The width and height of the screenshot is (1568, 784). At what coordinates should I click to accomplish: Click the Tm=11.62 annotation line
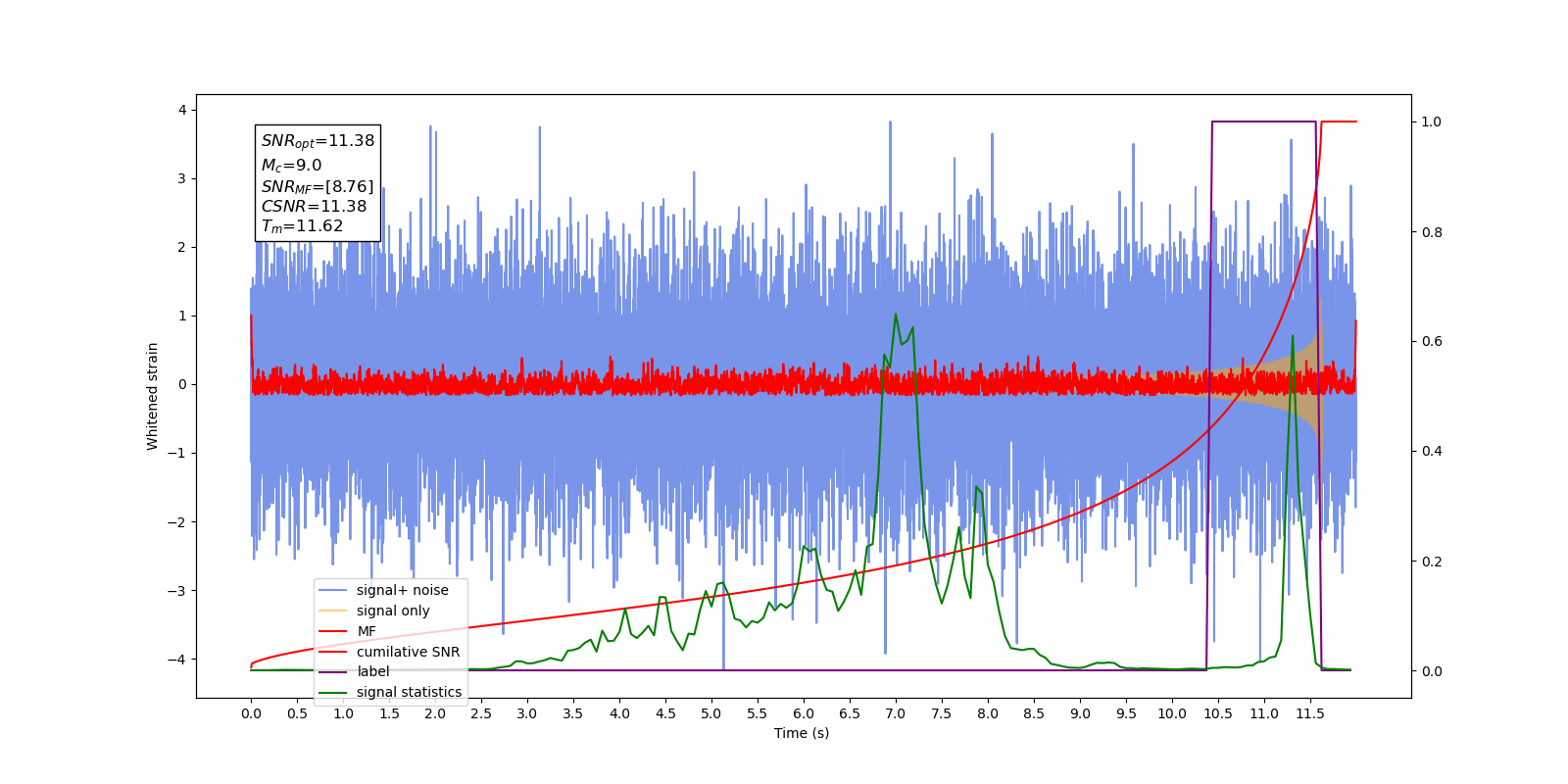coord(302,226)
